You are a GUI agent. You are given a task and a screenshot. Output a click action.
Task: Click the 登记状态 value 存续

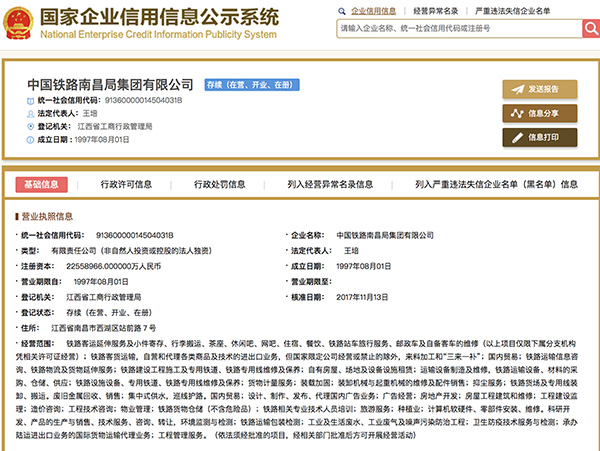pos(109,313)
